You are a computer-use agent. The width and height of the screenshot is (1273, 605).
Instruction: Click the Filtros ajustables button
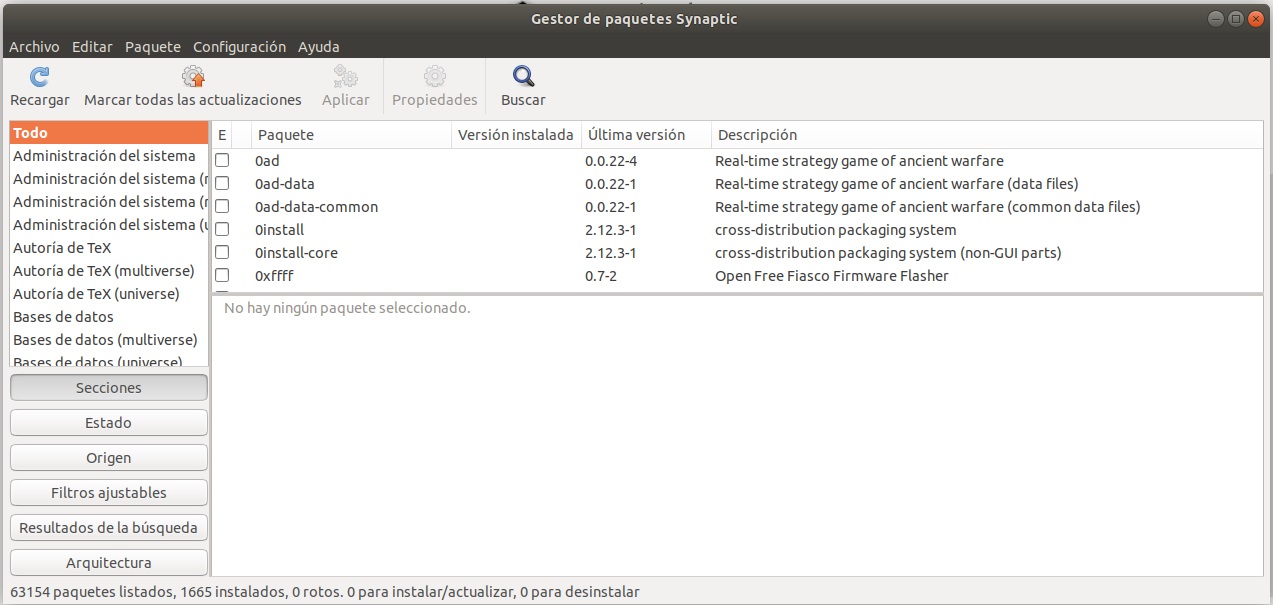[x=109, y=493]
